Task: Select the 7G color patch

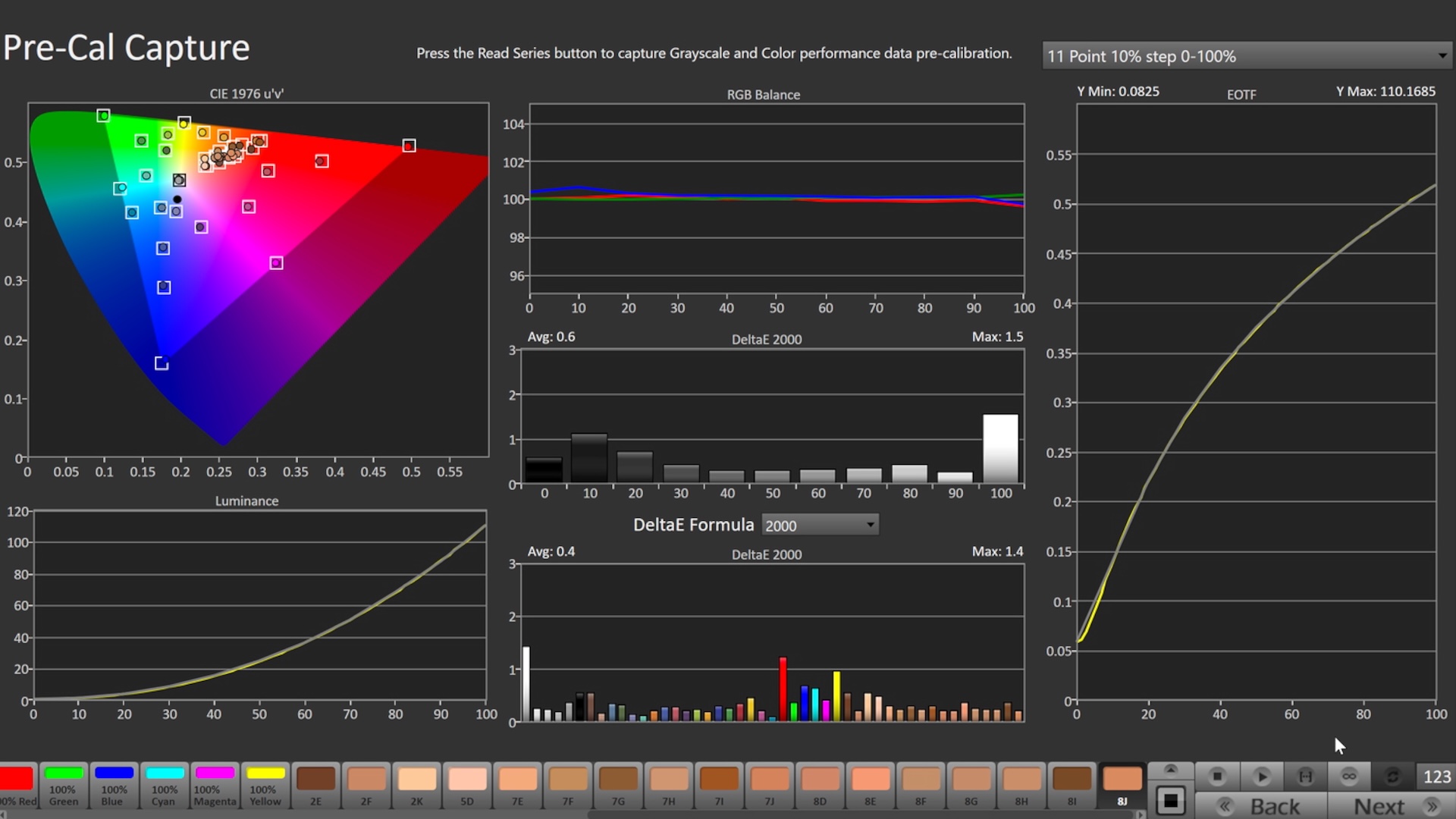Action: (618, 785)
